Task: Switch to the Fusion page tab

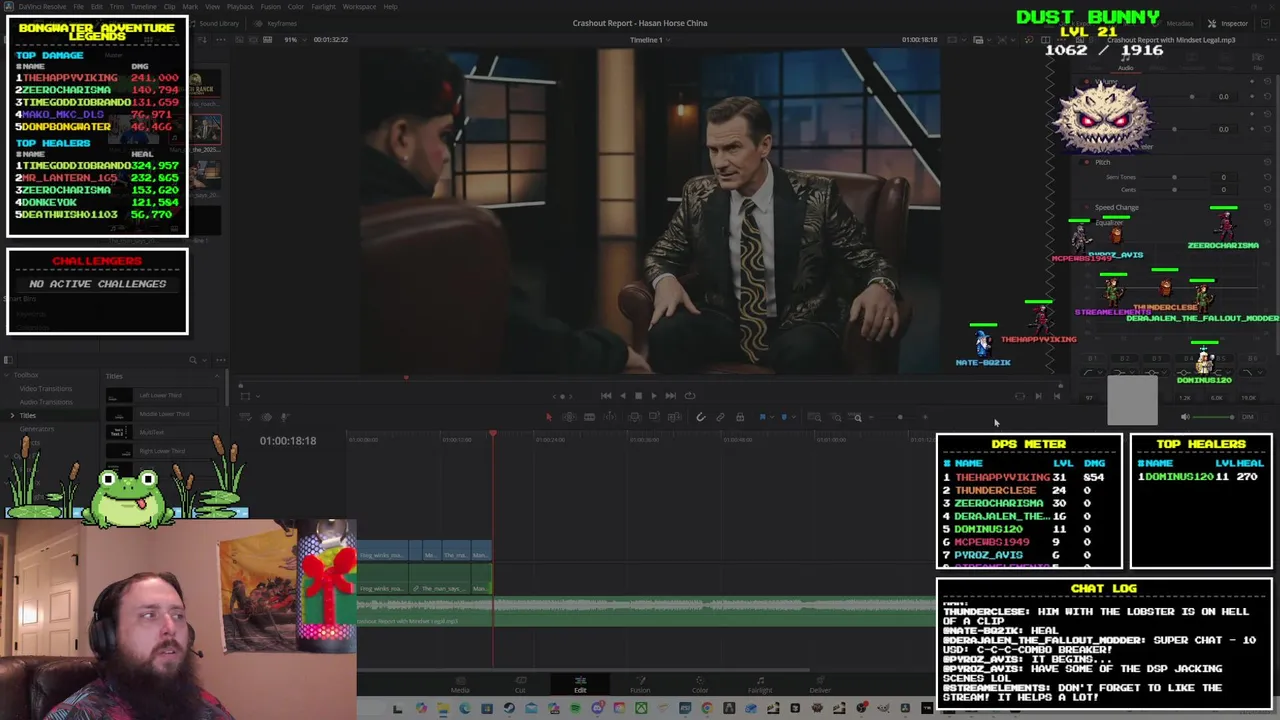Action: pos(640,685)
